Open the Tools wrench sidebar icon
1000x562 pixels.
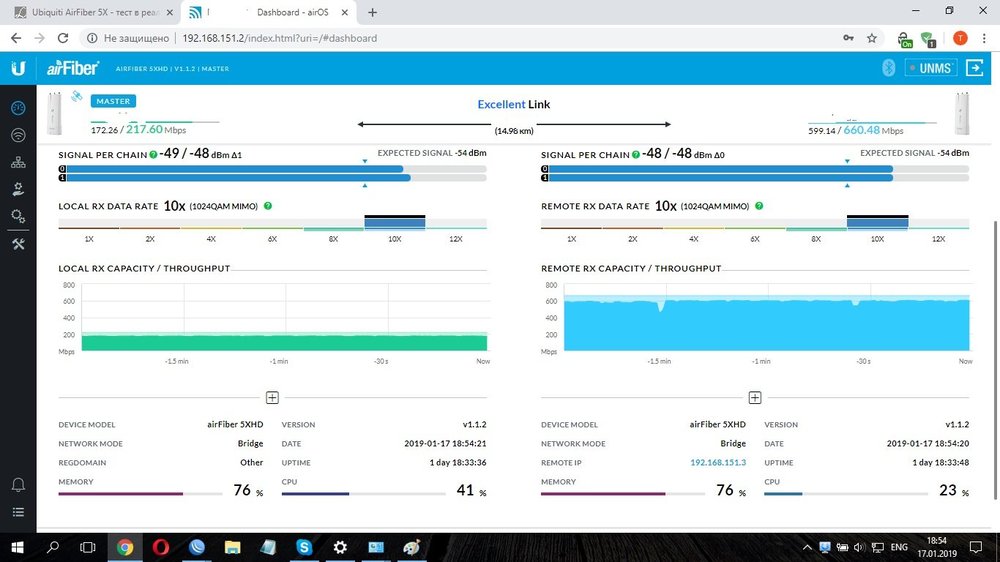coord(18,245)
